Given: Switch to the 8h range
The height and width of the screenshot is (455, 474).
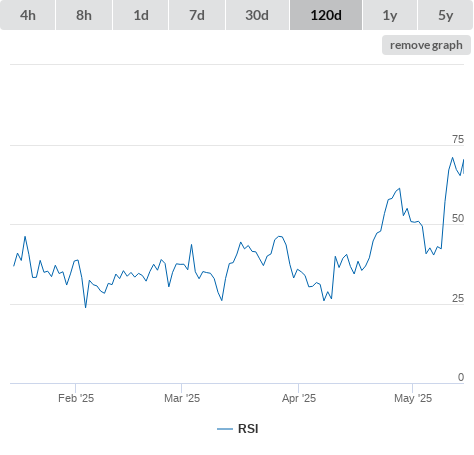Looking at the screenshot, I should 84,15.
